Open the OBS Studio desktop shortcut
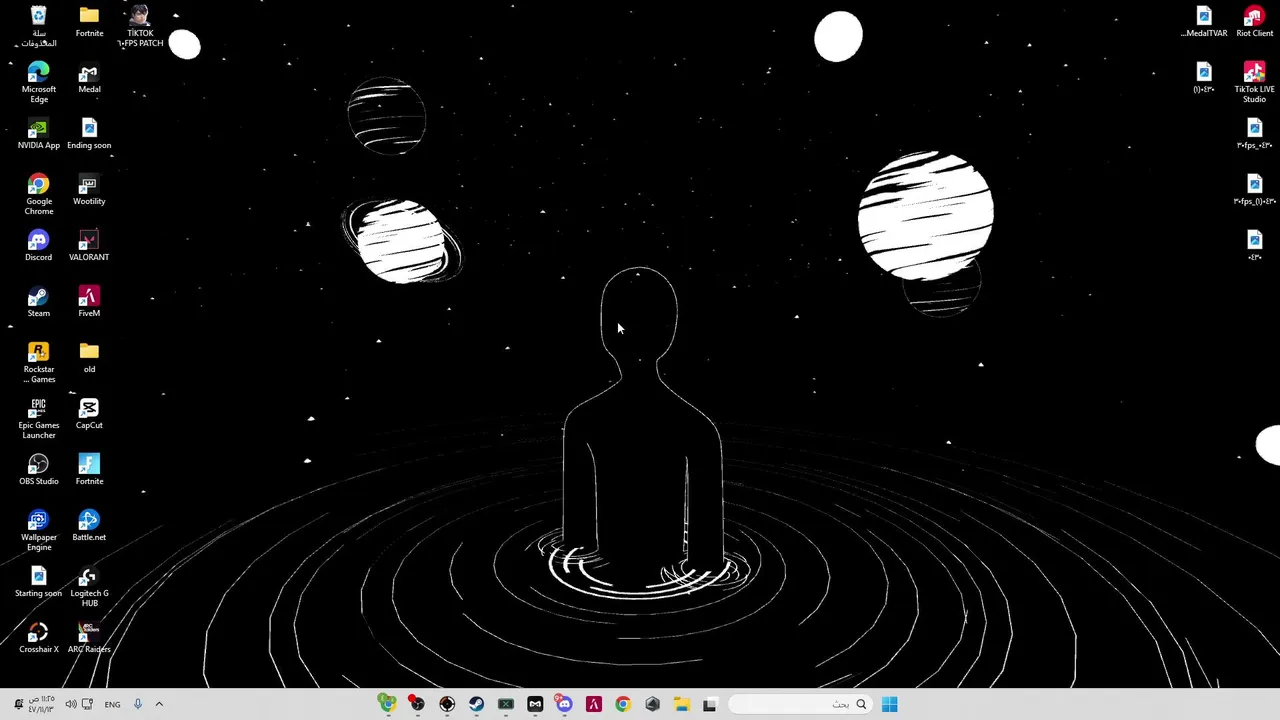This screenshot has width=1280, height=720. (38, 470)
